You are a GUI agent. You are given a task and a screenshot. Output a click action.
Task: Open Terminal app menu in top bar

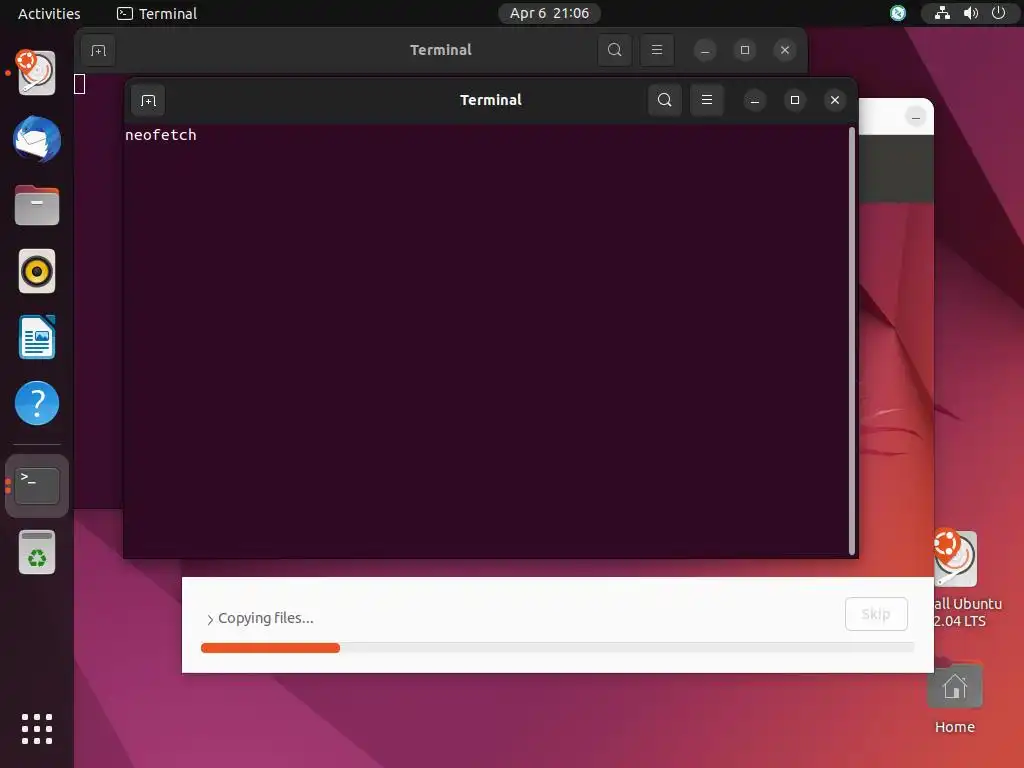[157, 13]
